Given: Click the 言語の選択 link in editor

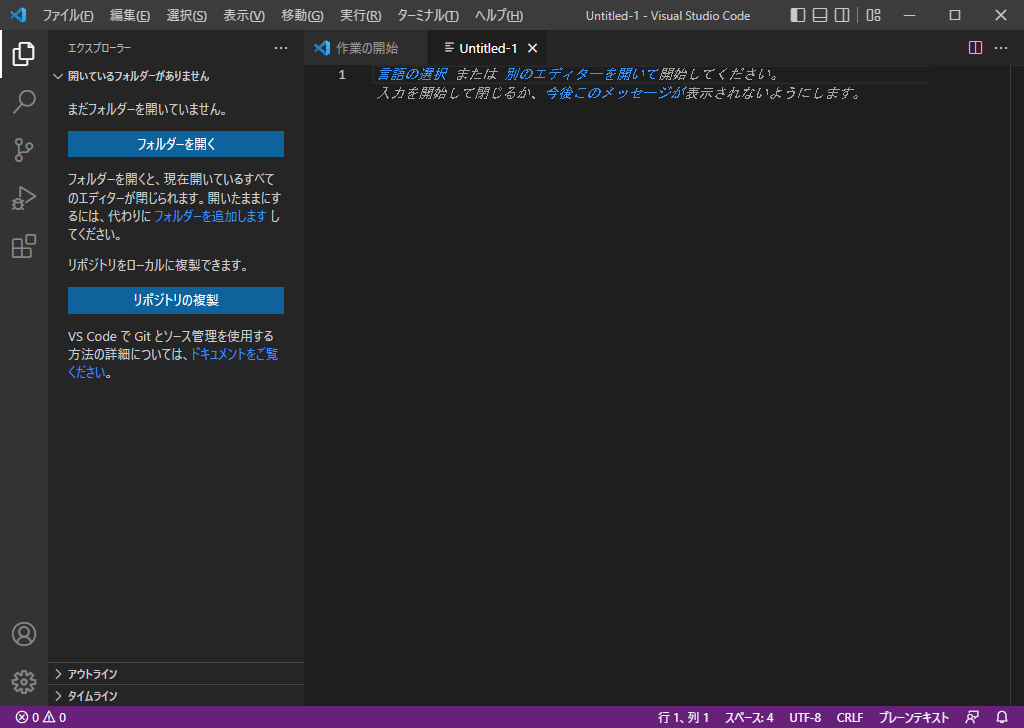Looking at the screenshot, I should tap(412, 74).
